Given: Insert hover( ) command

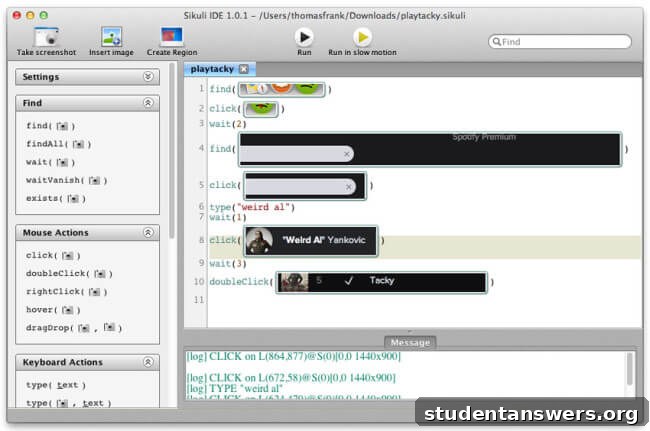Looking at the screenshot, I should pos(53,310).
